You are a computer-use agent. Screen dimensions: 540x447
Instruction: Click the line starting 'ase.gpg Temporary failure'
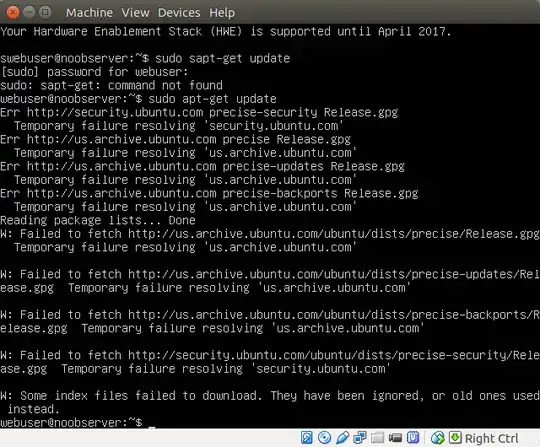coord(195,369)
